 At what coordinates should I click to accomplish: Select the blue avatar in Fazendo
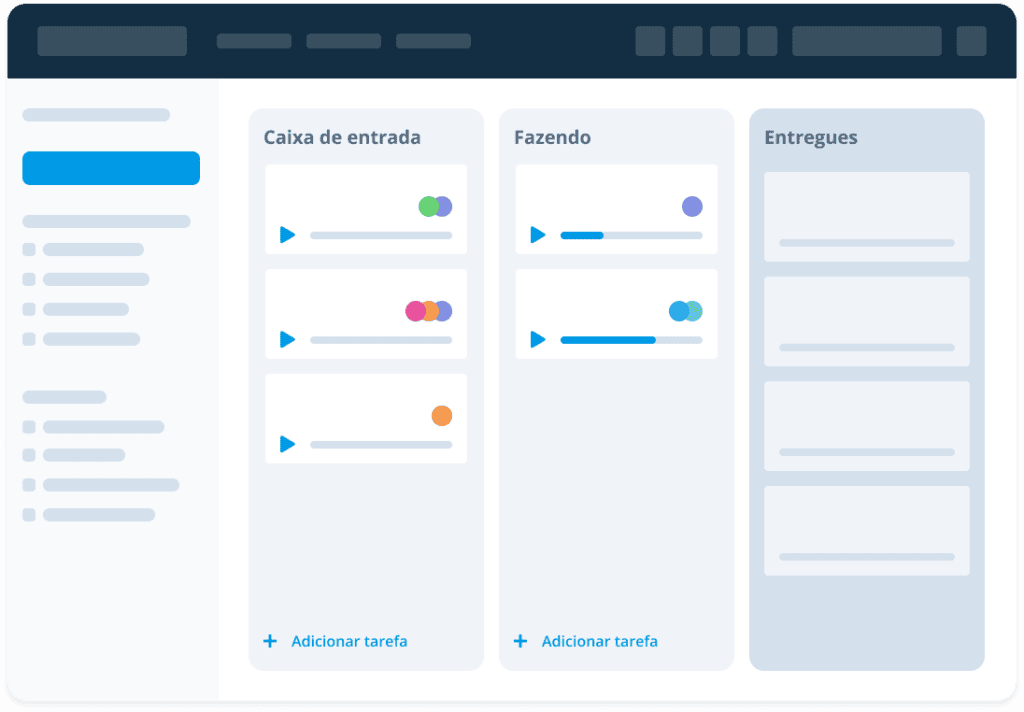(x=679, y=311)
